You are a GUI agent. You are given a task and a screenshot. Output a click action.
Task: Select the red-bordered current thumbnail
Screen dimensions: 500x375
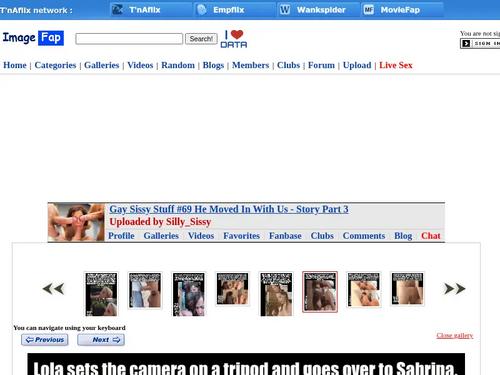[x=320, y=292]
